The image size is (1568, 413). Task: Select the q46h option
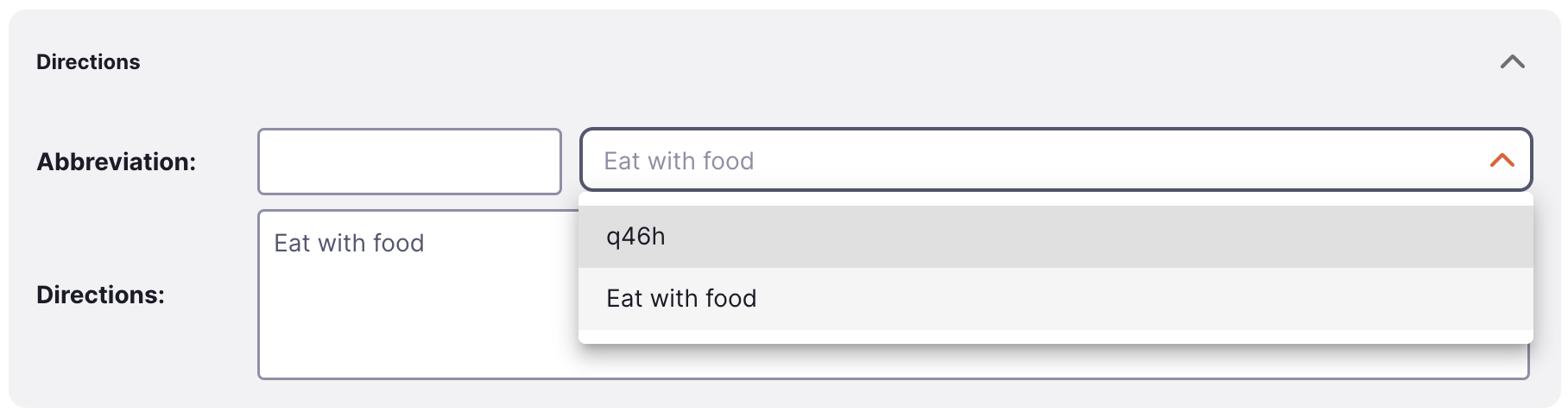click(636, 237)
